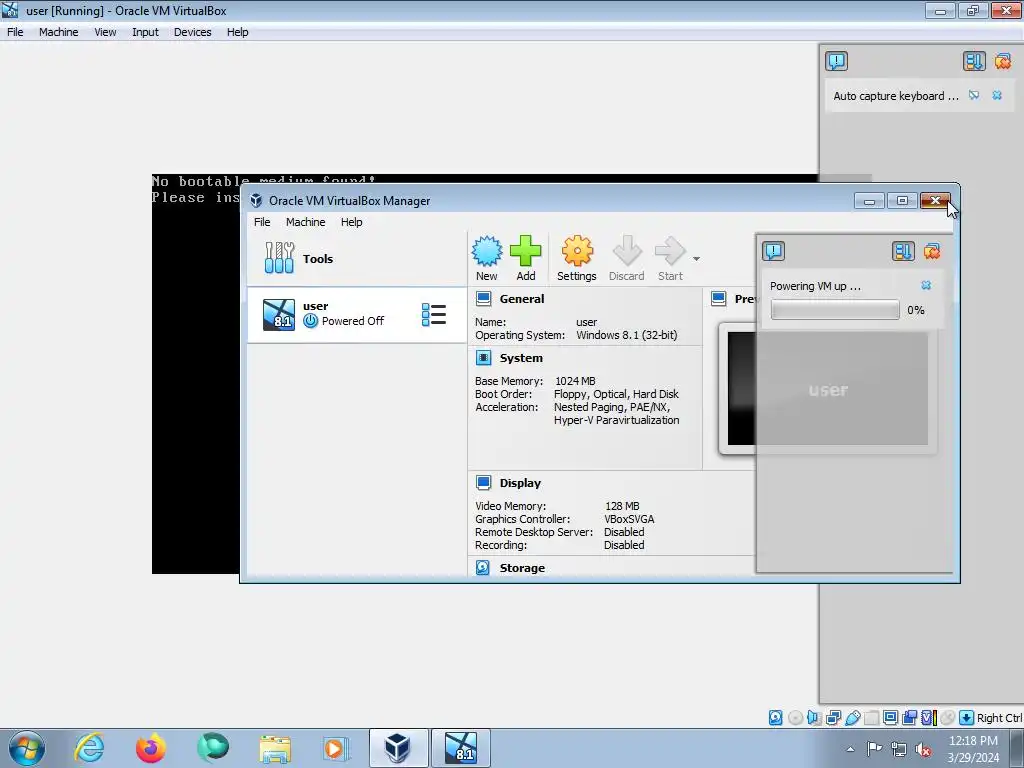Image resolution: width=1024 pixels, height=768 pixels.
Task: Dismiss the Auto capture keyboard notification
Action: [997, 95]
